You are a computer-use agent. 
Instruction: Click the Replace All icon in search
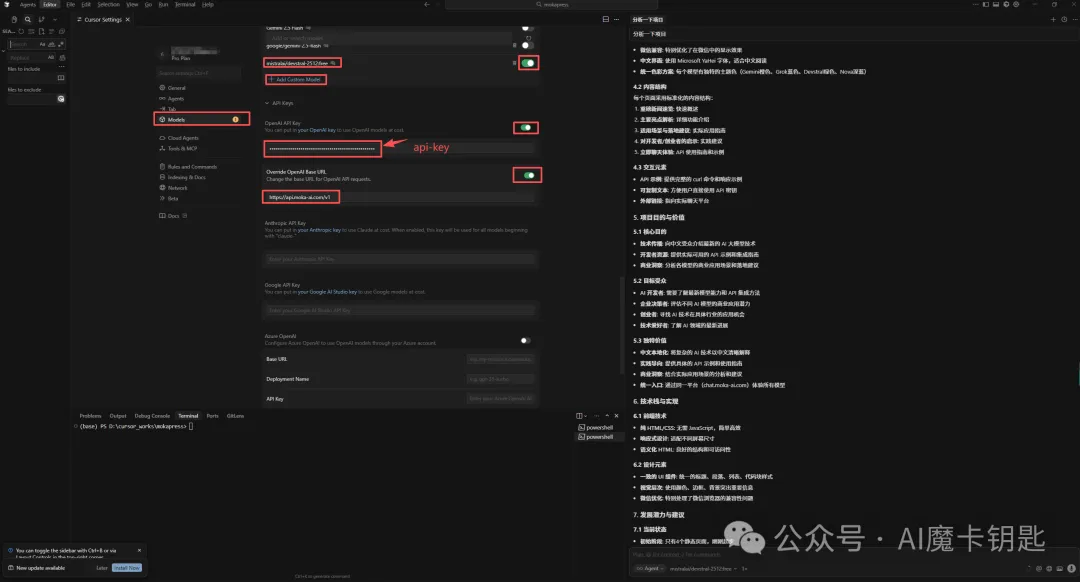tap(62, 58)
